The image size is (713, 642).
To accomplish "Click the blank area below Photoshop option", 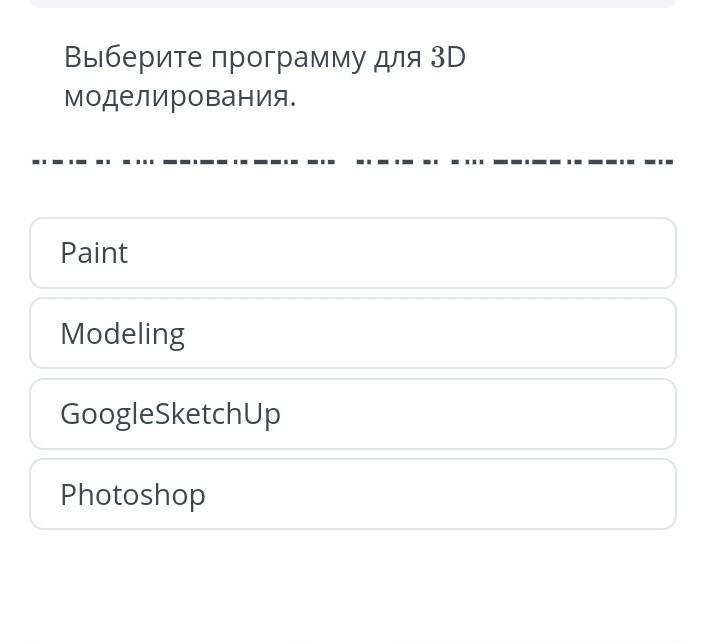I will point(353,582).
